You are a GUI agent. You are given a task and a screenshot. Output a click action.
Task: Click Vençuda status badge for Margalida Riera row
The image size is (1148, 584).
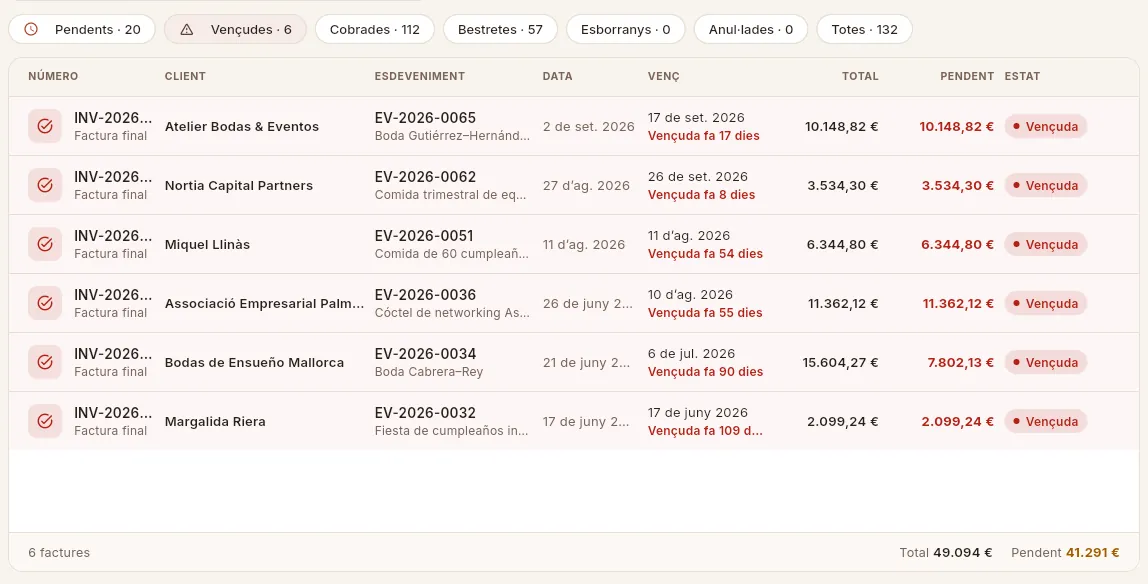1046,422
